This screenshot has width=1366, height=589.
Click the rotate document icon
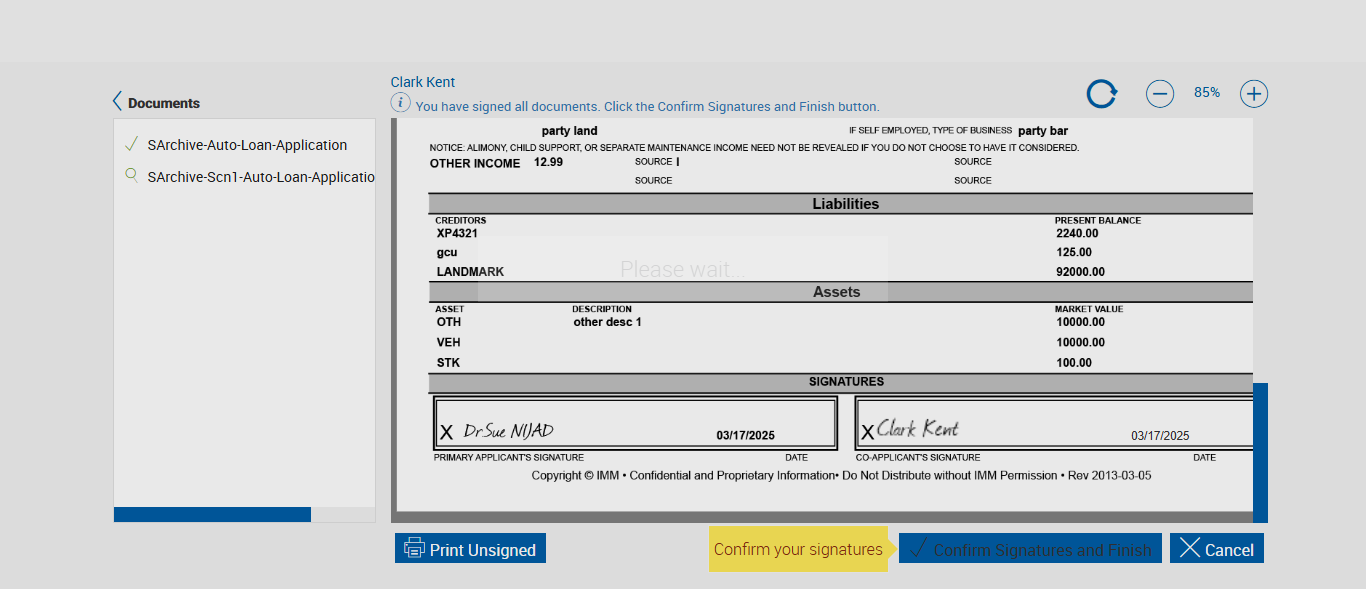1102,94
